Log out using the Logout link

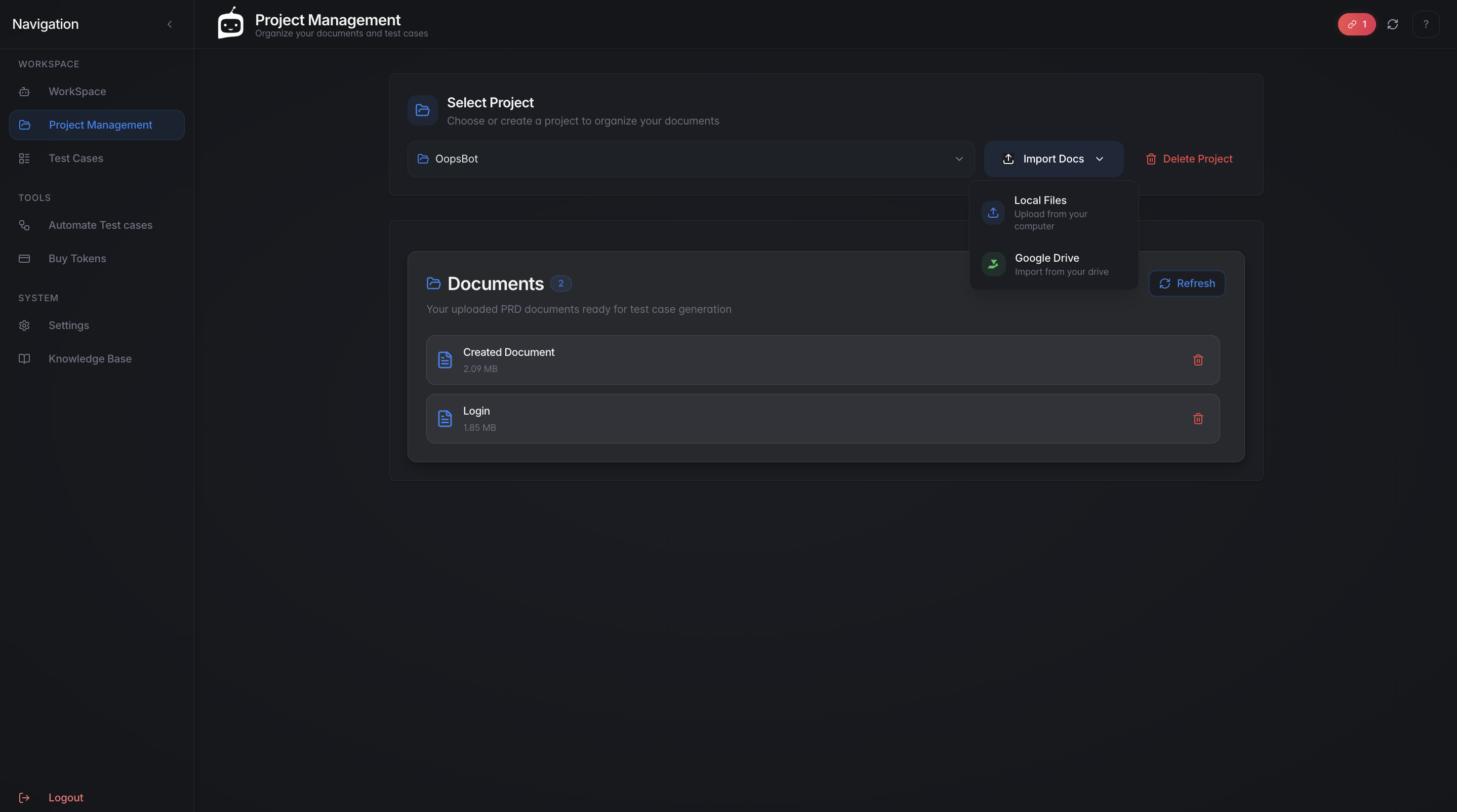(66, 797)
